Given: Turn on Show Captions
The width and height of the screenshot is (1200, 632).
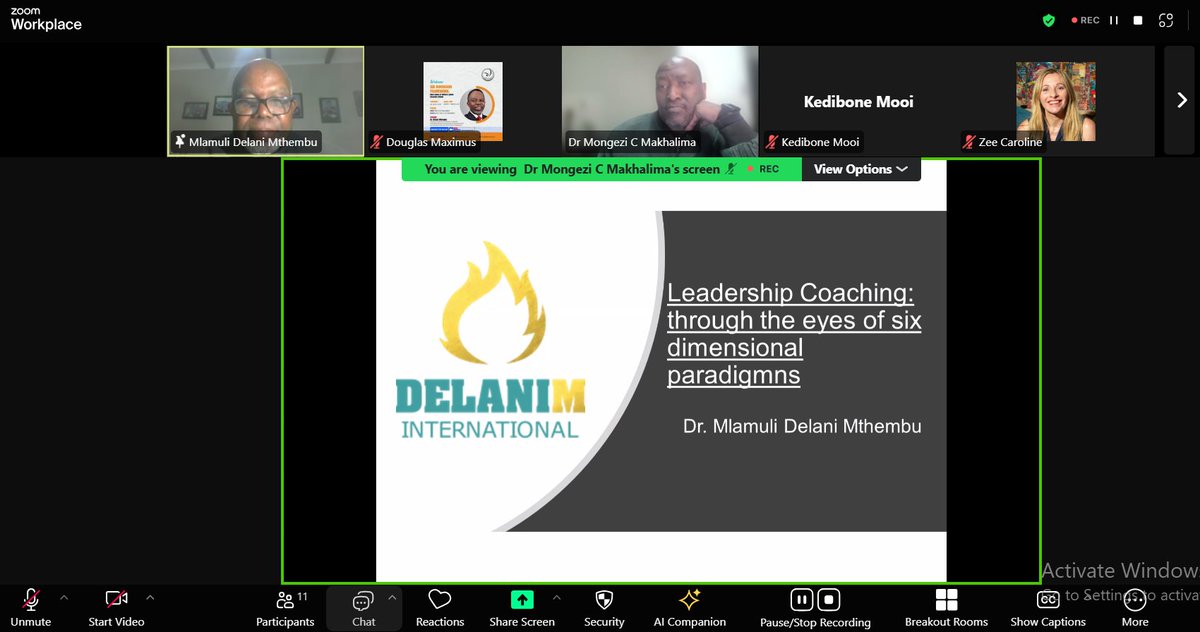Looking at the screenshot, I should click(1048, 608).
